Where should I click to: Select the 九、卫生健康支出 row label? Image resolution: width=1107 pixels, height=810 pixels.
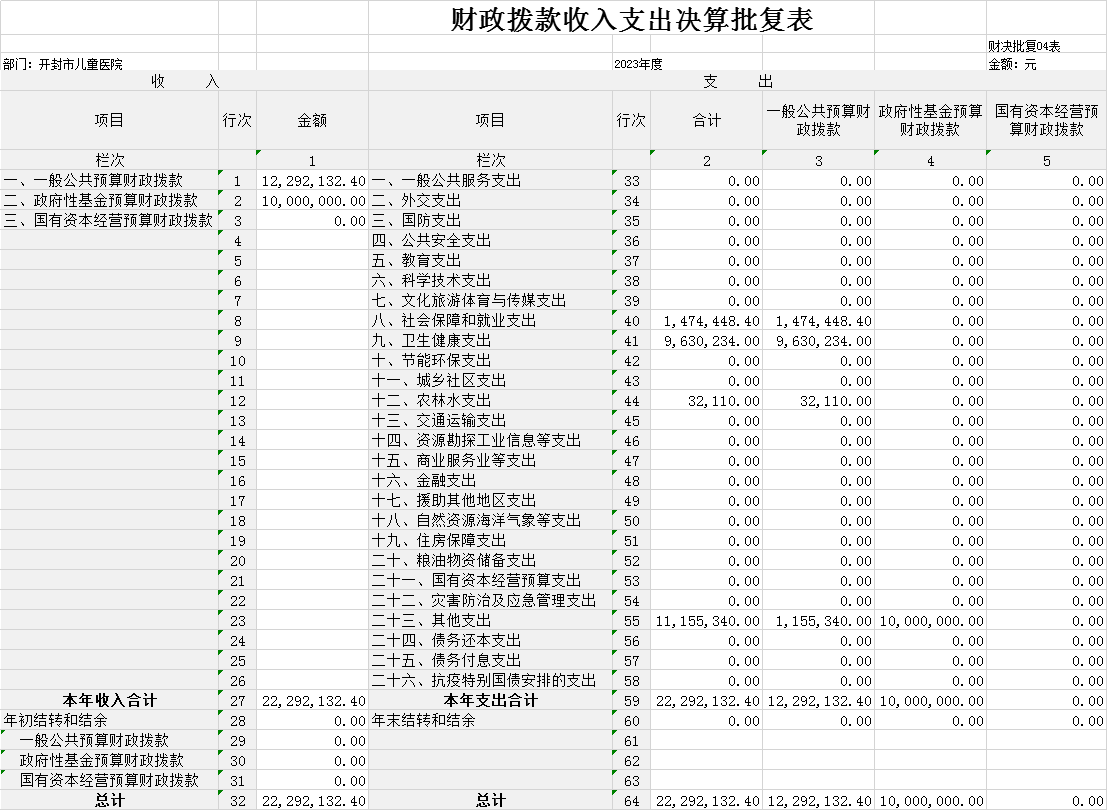432,341
